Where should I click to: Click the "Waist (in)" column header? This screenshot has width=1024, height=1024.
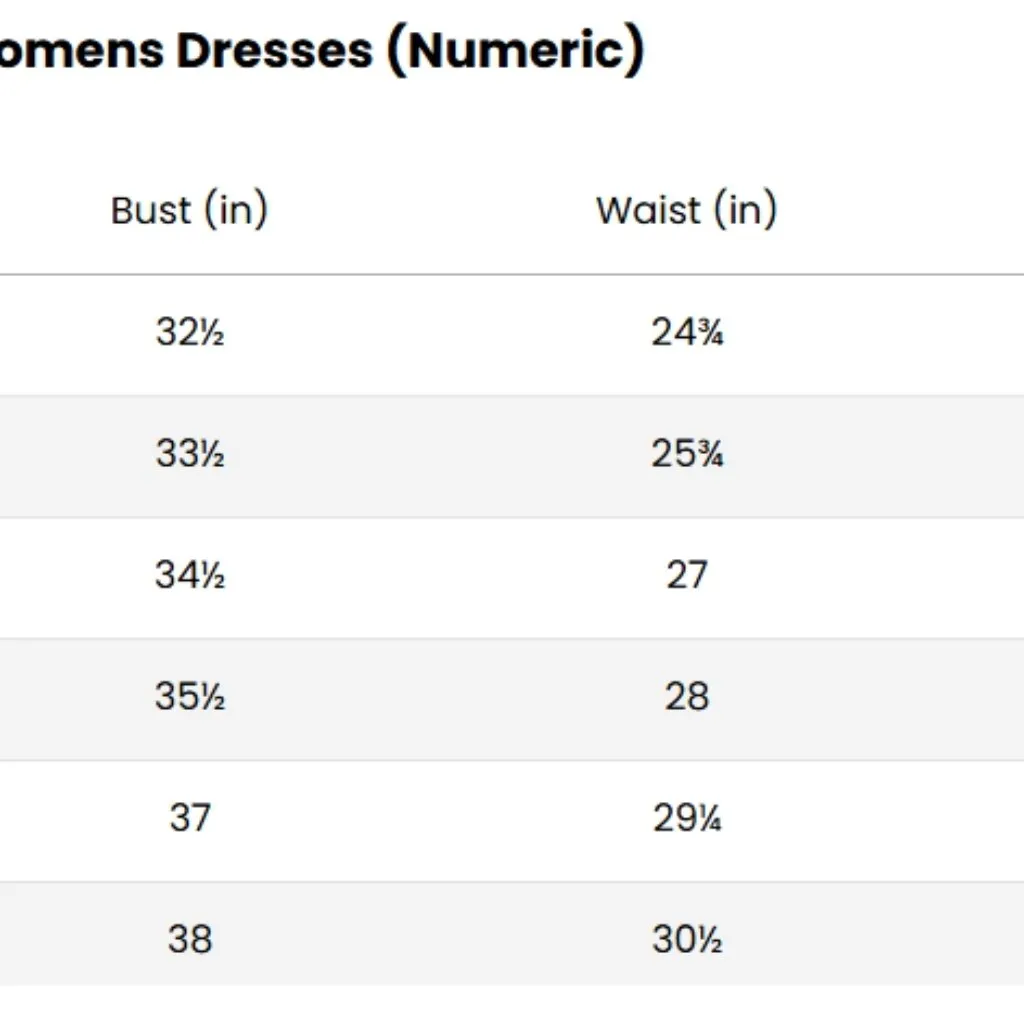pos(686,210)
